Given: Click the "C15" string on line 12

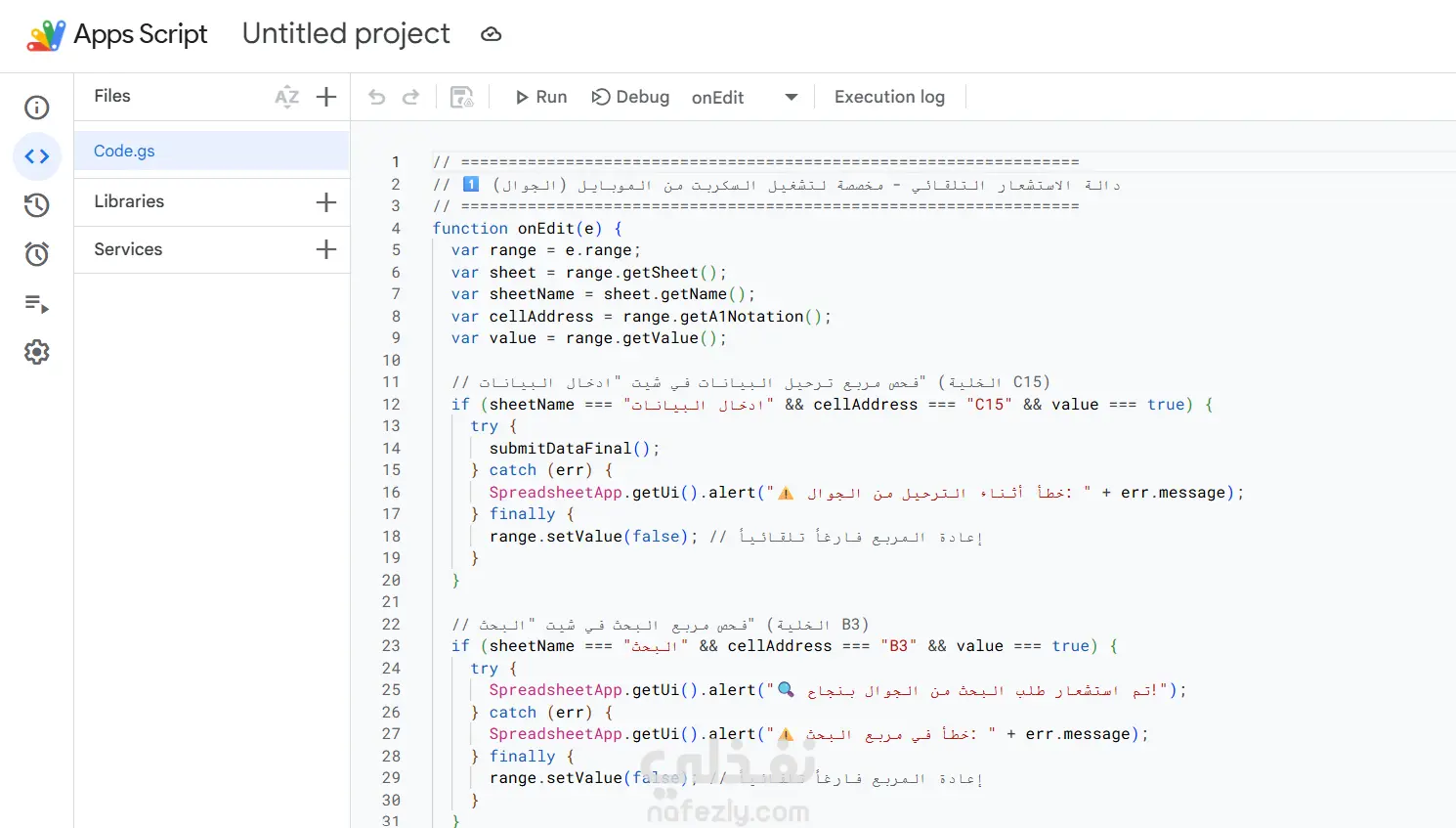Looking at the screenshot, I should click(x=989, y=404).
